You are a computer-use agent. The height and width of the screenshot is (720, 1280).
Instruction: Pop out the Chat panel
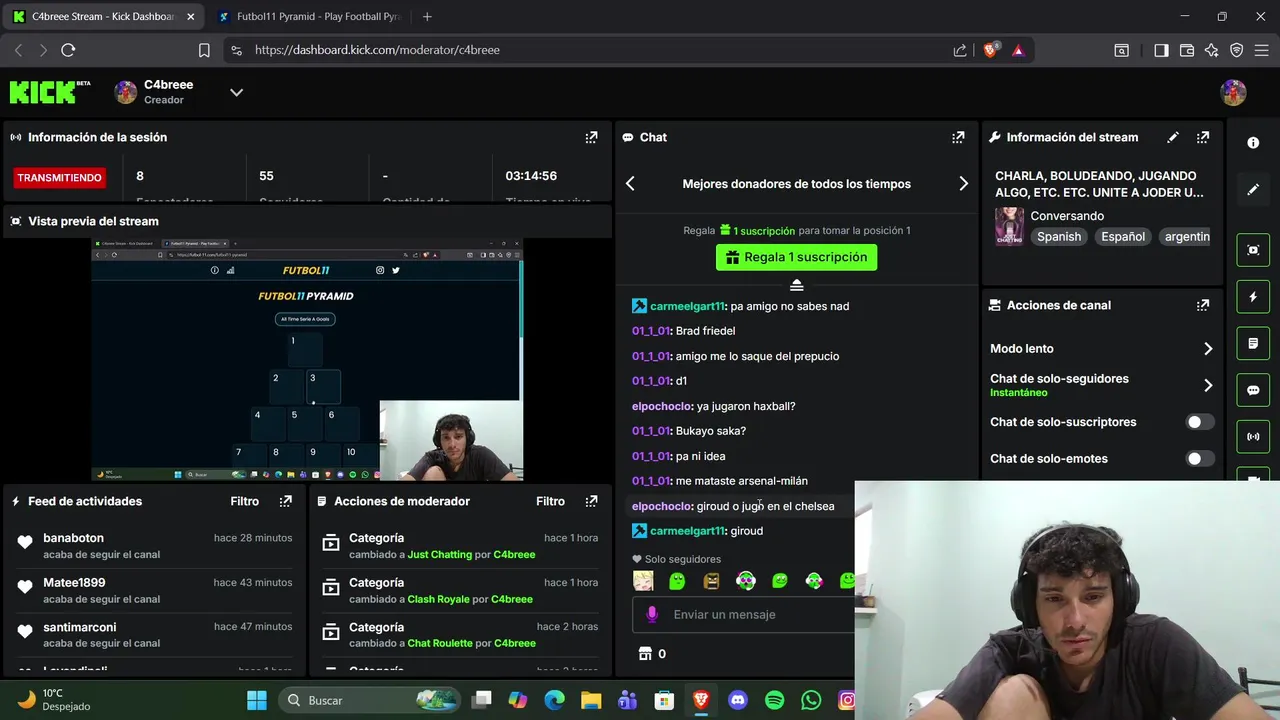click(x=958, y=137)
